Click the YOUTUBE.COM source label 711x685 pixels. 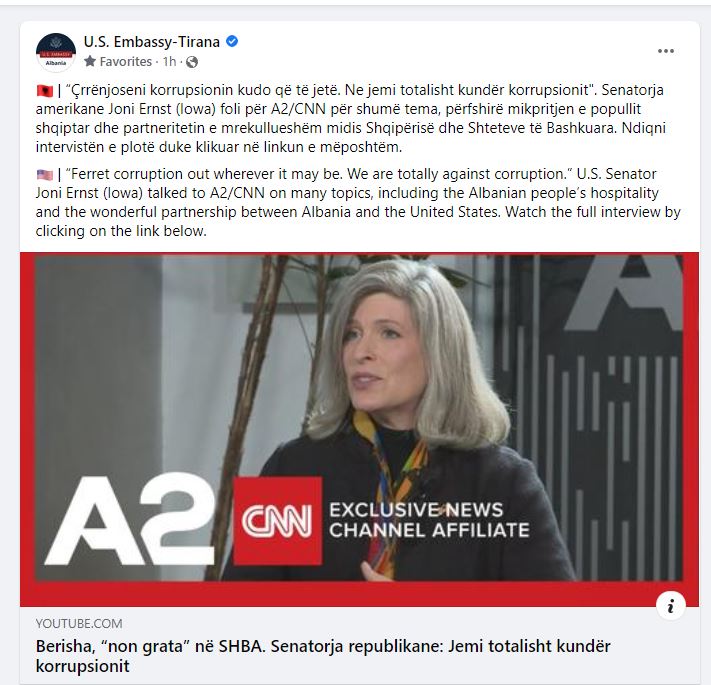click(x=79, y=623)
